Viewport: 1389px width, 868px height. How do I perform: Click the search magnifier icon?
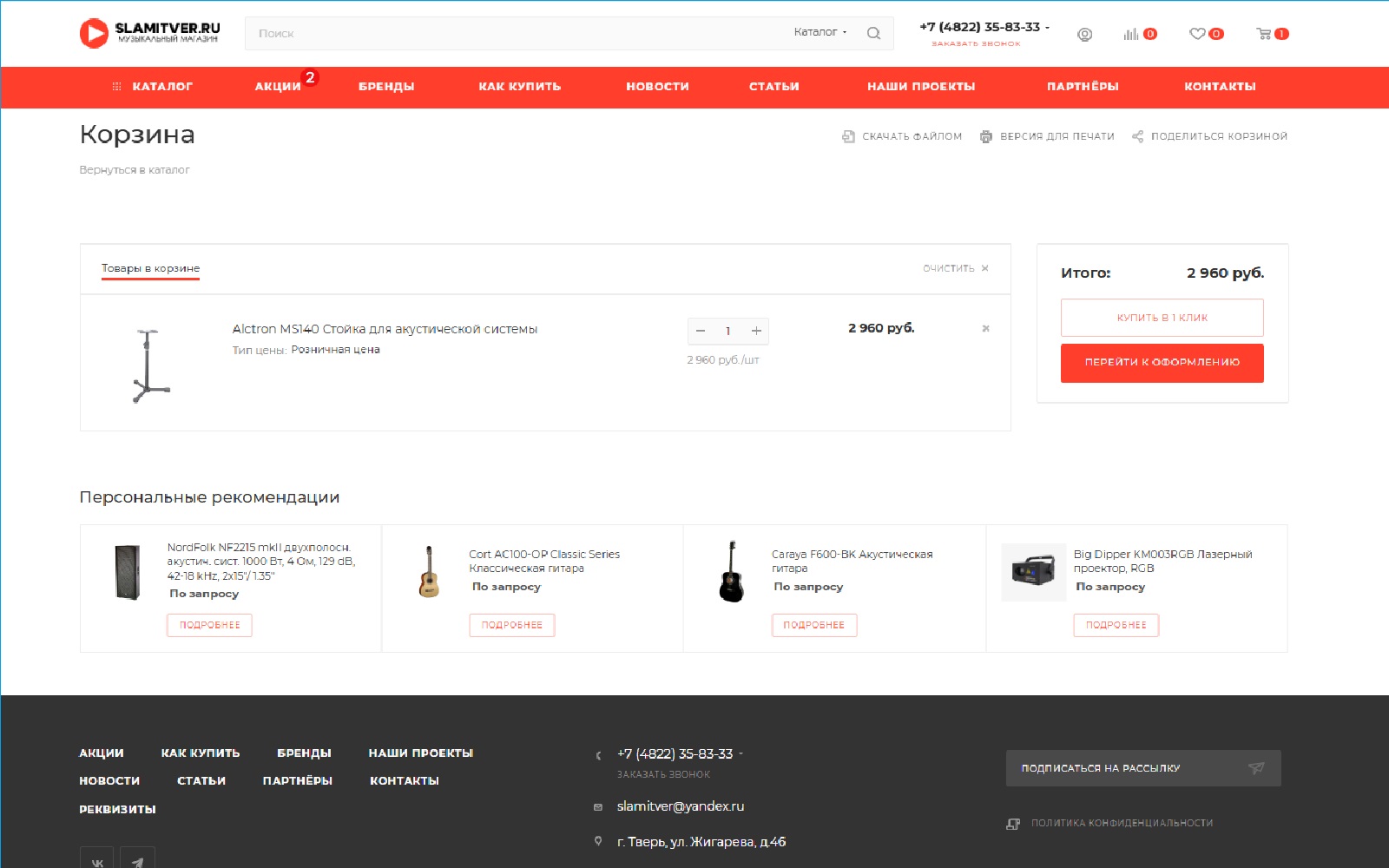[x=873, y=33]
